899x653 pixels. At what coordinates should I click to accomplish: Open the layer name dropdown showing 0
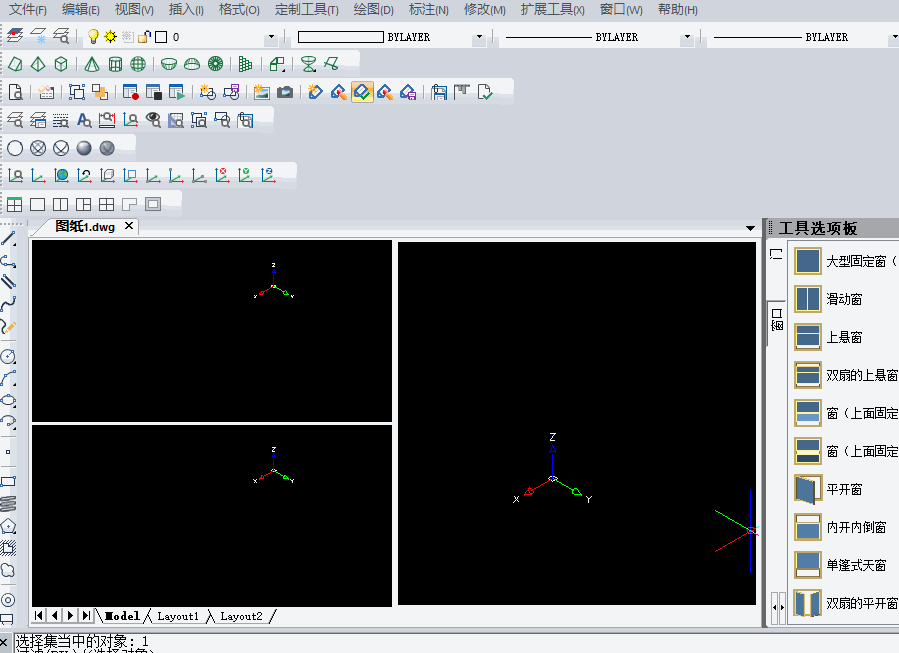pyautogui.click(x=271, y=37)
